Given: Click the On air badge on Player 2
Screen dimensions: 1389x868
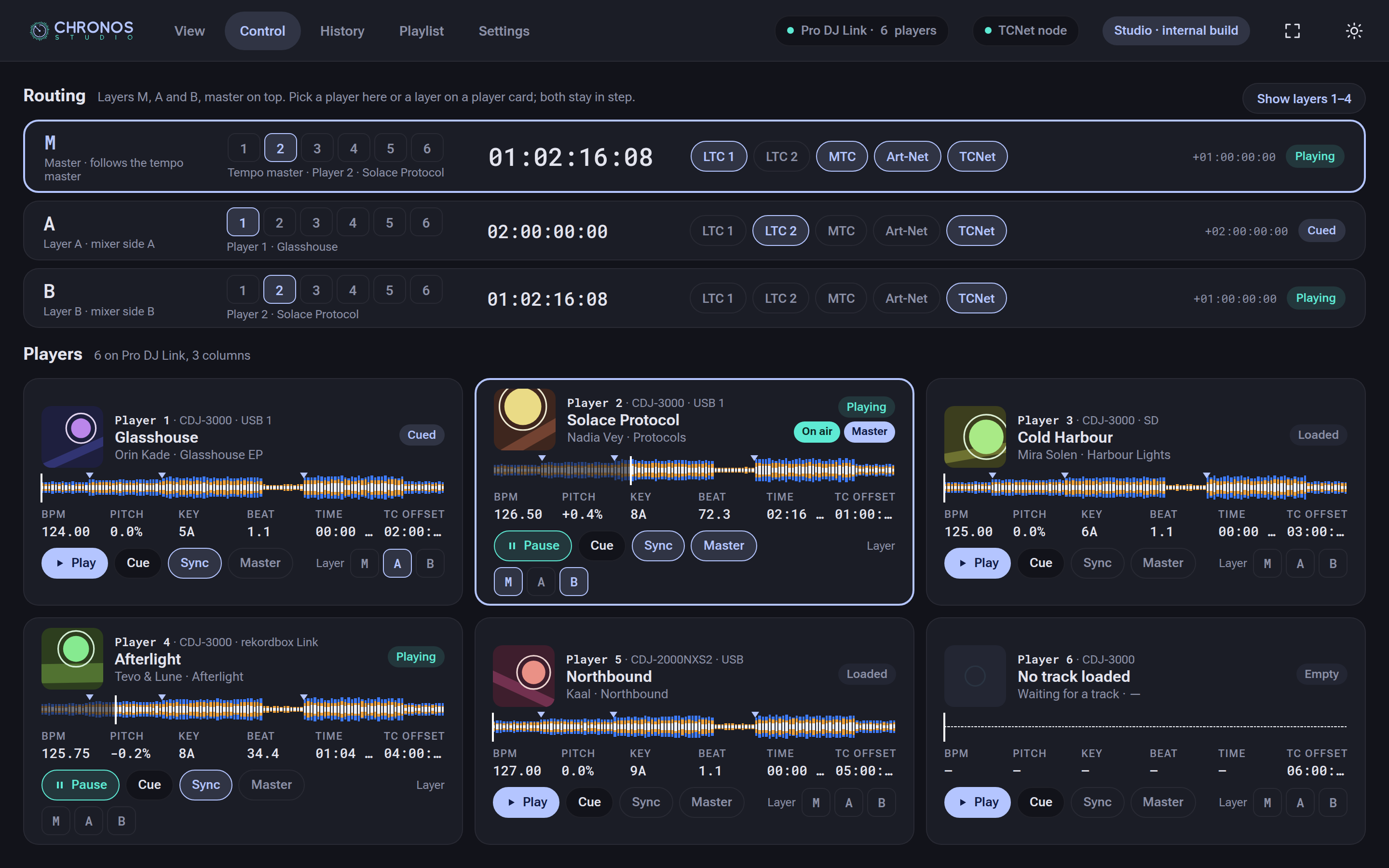Looking at the screenshot, I should [817, 432].
